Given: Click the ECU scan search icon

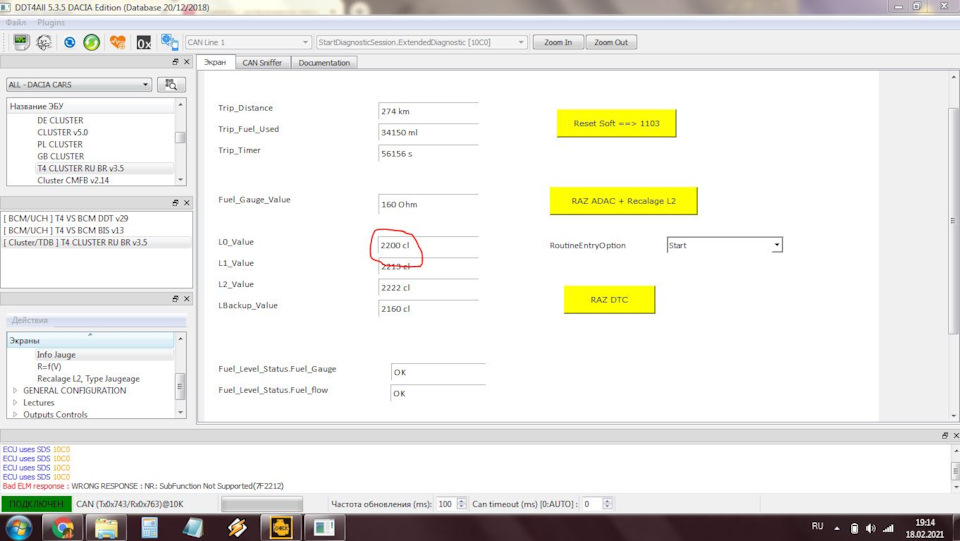Looking at the screenshot, I should point(172,85).
